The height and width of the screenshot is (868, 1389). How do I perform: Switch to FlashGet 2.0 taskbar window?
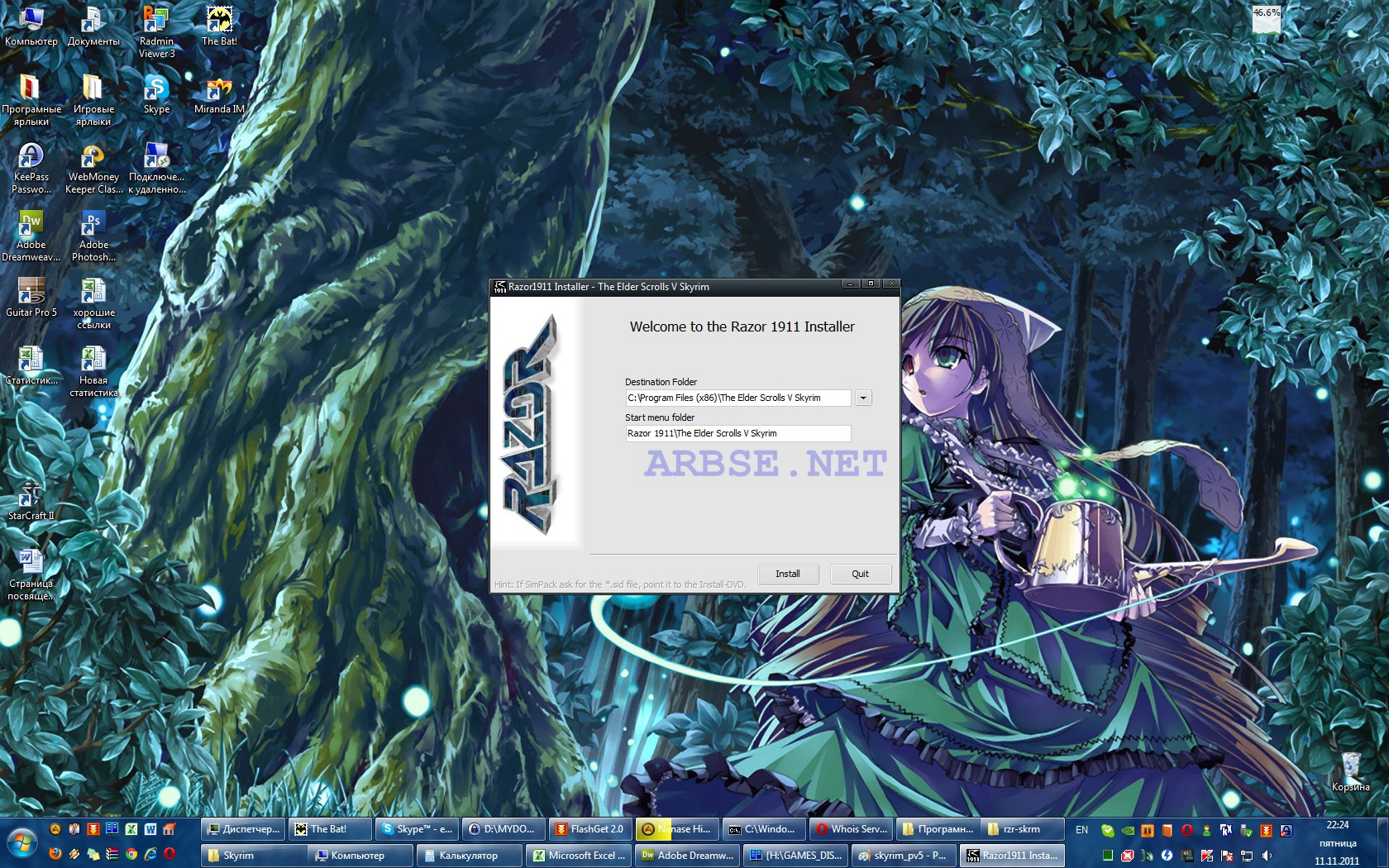[590, 829]
